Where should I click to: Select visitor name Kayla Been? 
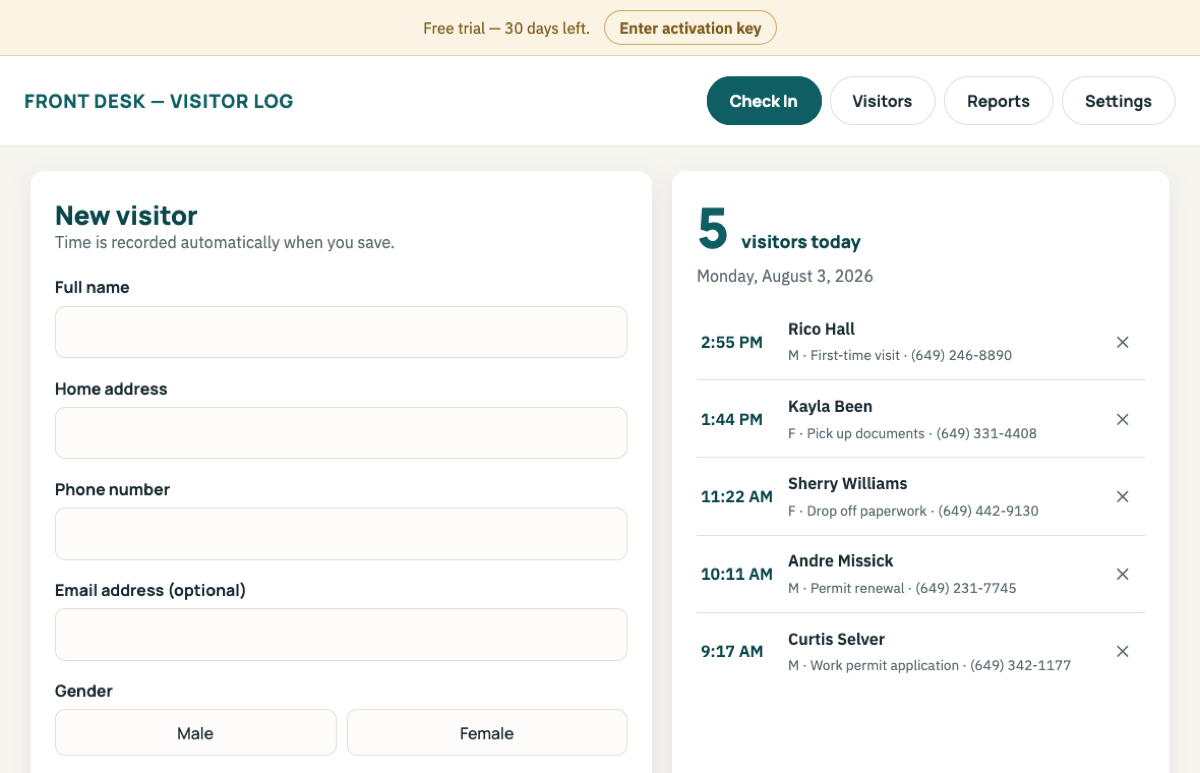coord(830,406)
